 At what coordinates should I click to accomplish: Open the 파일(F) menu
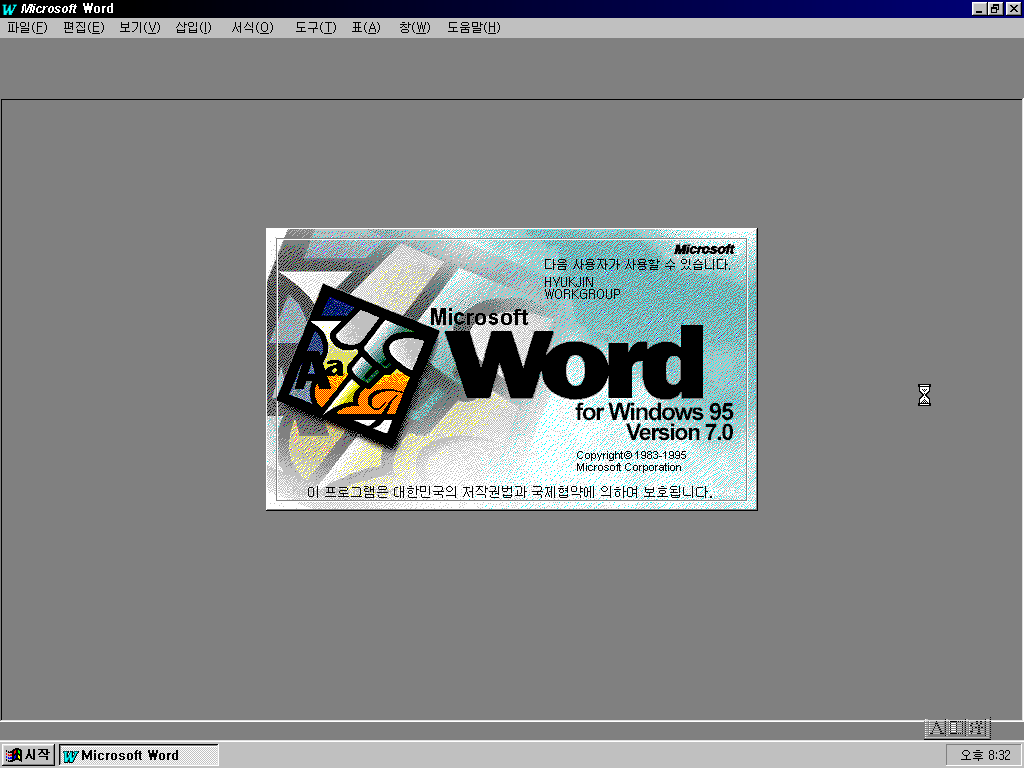coord(27,27)
